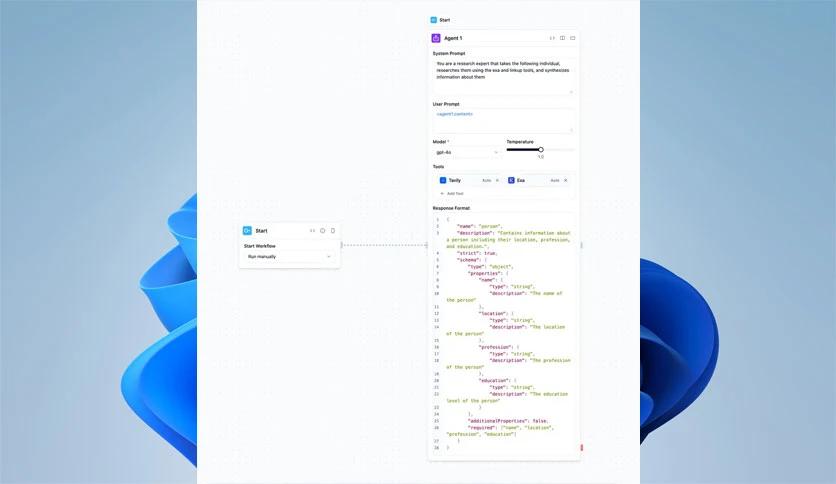Remove the Tavily tool with its X
Screen dimensions: 836x484
[x=497, y=180]
